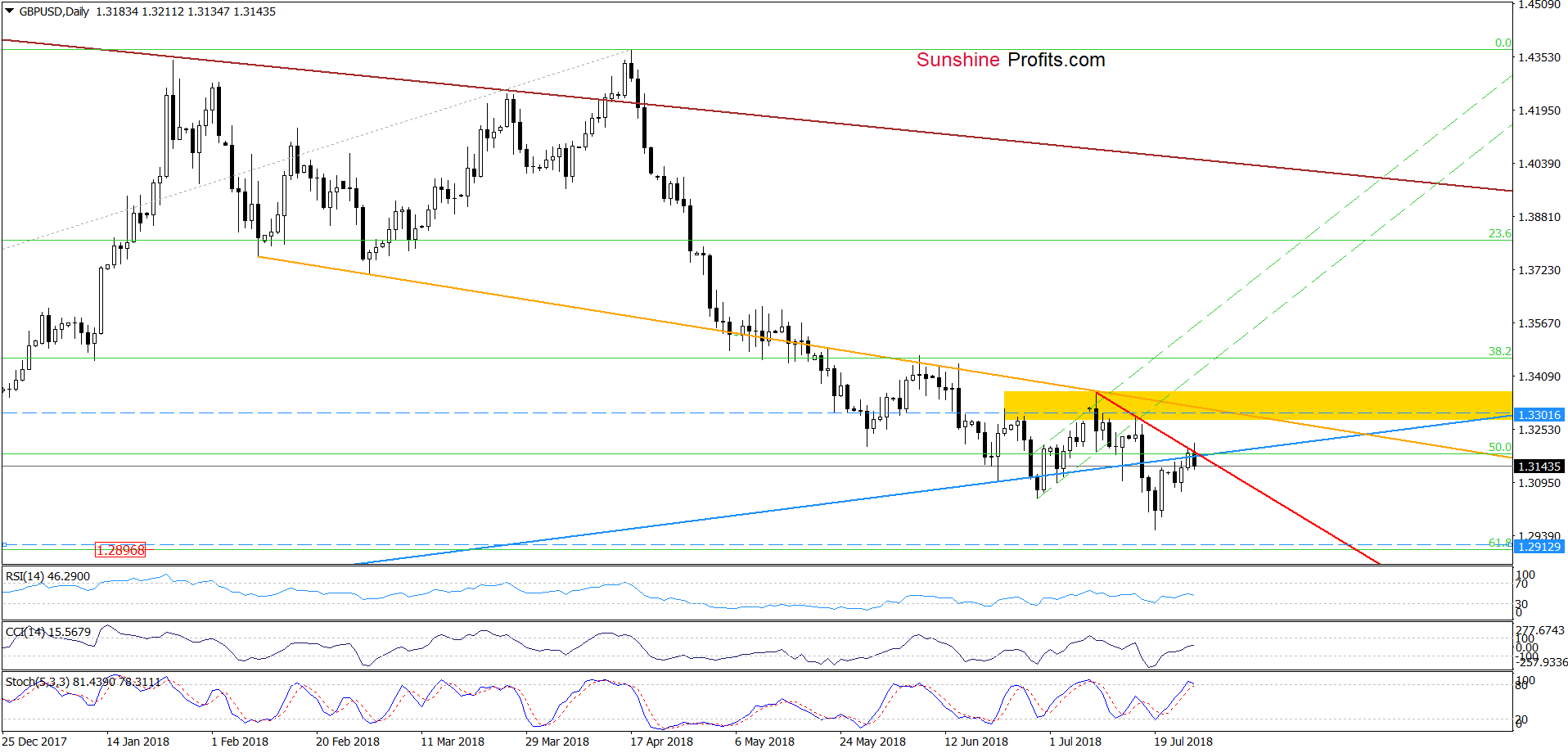
Task: Click the RSI(14) 46.2900 indicator label
Action: tap(47, 576)
